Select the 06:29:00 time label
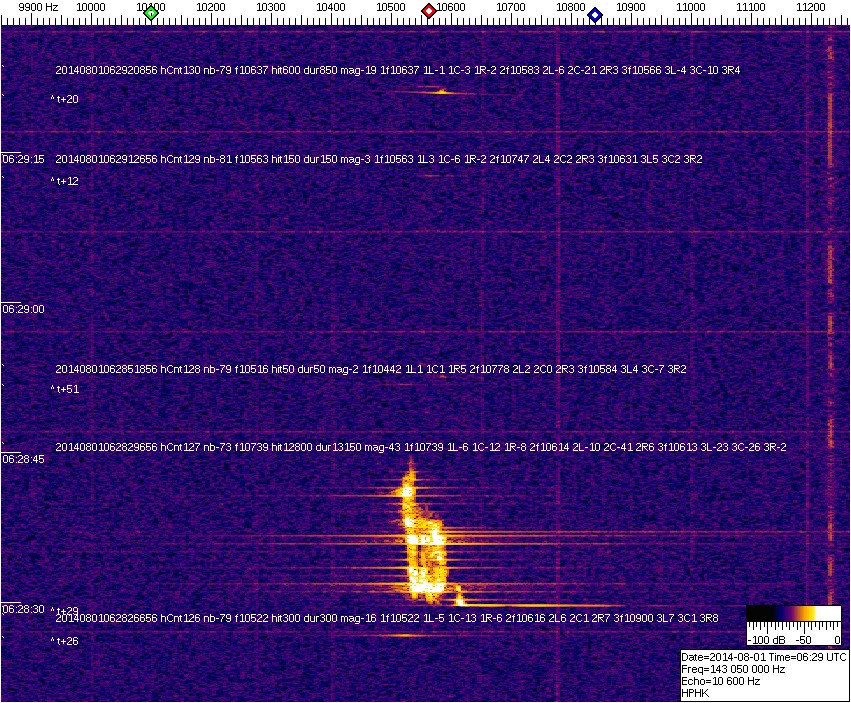This screenshot has height=703, width=851. [x=23, y=309]
